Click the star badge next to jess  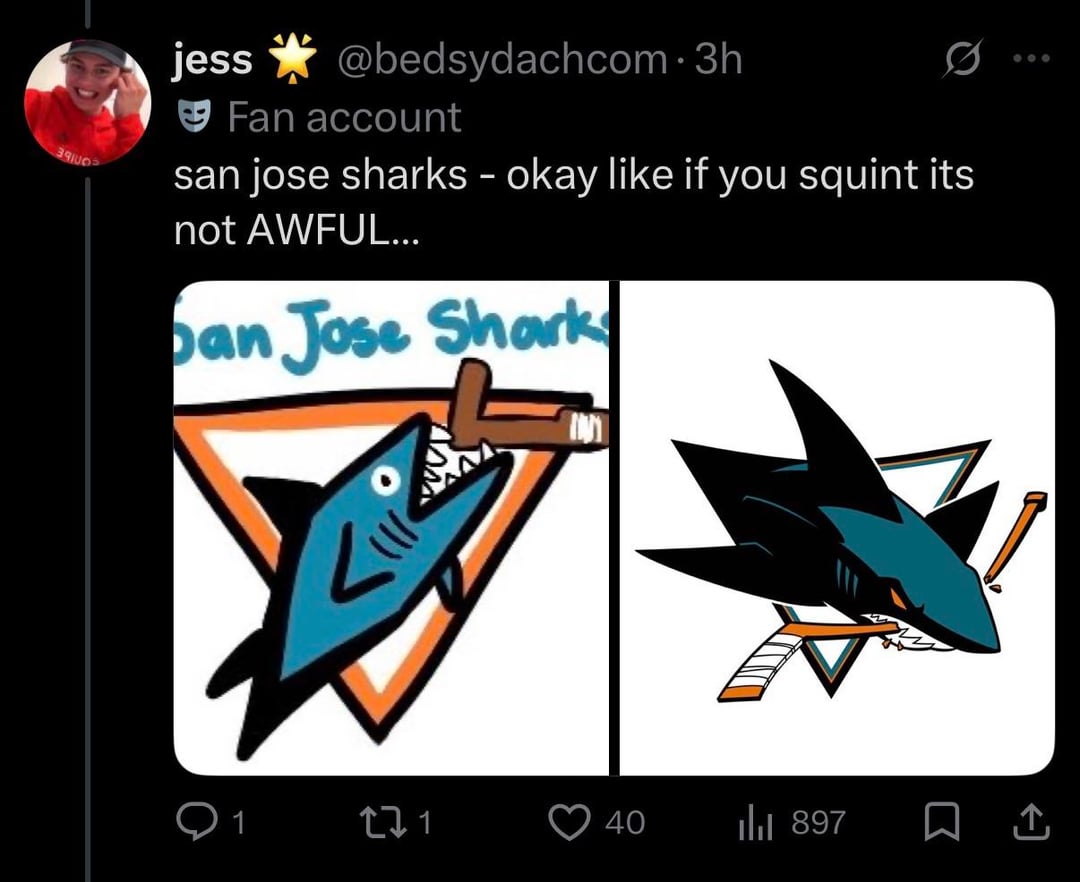click(x=290, y=60)
